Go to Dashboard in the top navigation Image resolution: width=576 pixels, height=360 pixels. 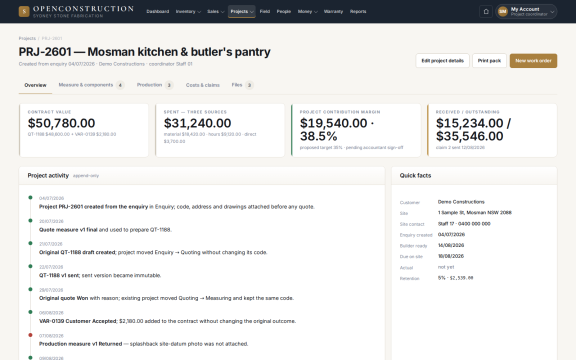tap(158, 11)
